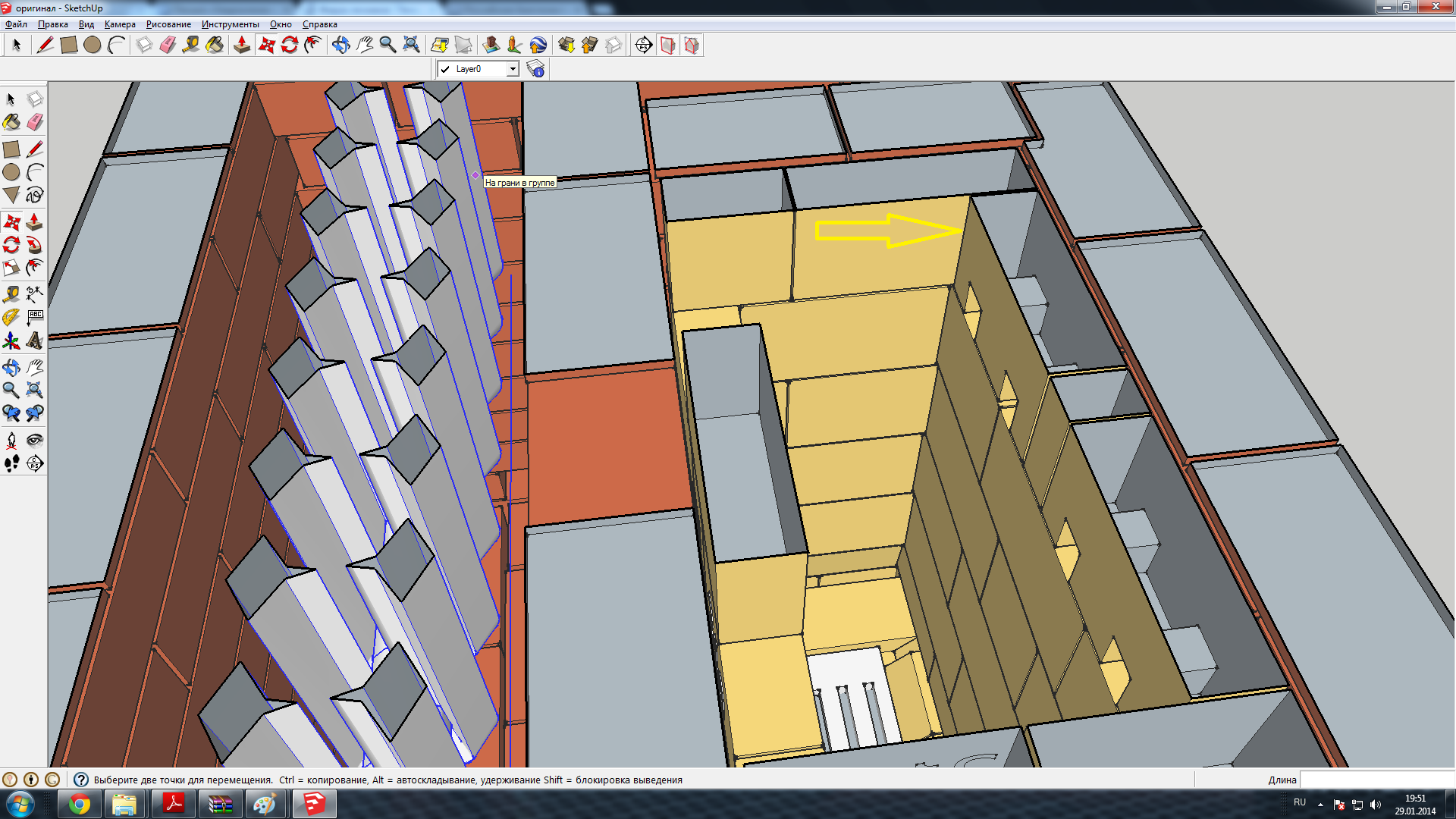
Task: Click the Длина measurement input field
Action: [1376, 780]
